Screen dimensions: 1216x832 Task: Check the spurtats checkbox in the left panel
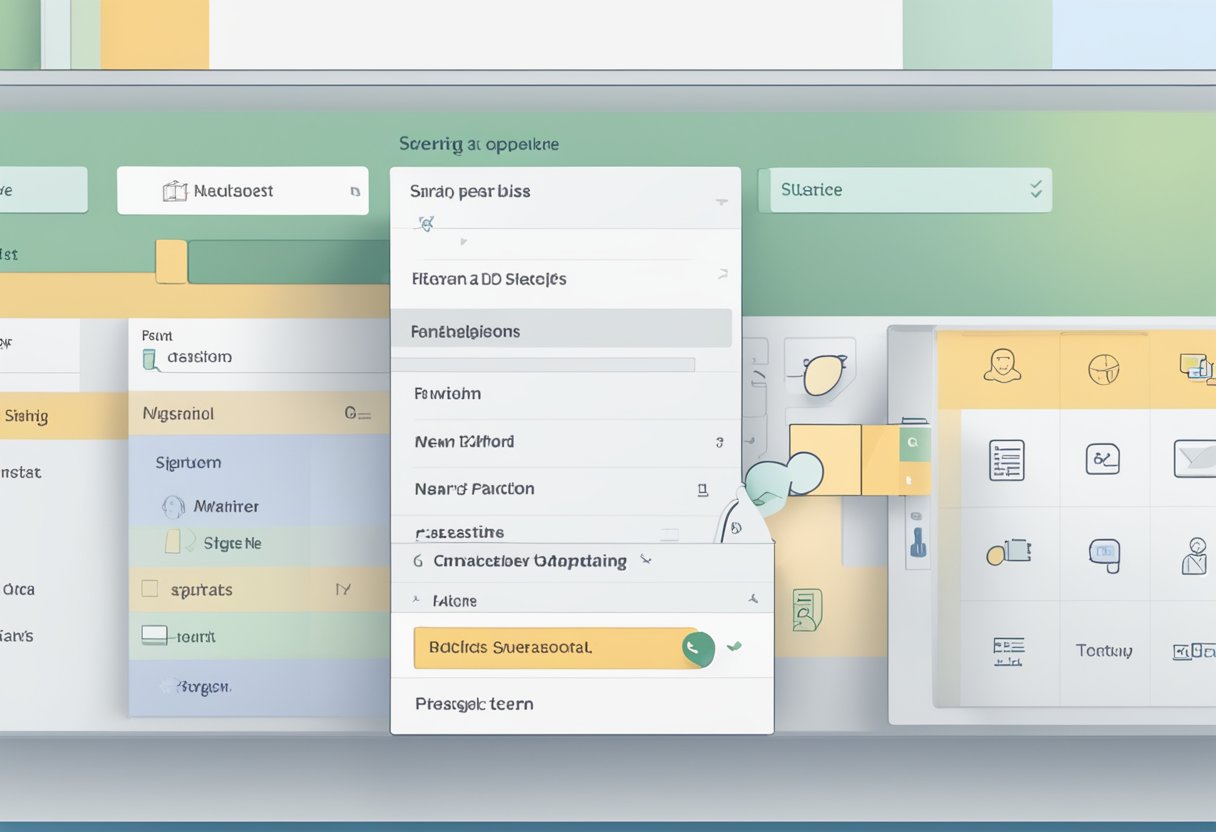(150, 587)
